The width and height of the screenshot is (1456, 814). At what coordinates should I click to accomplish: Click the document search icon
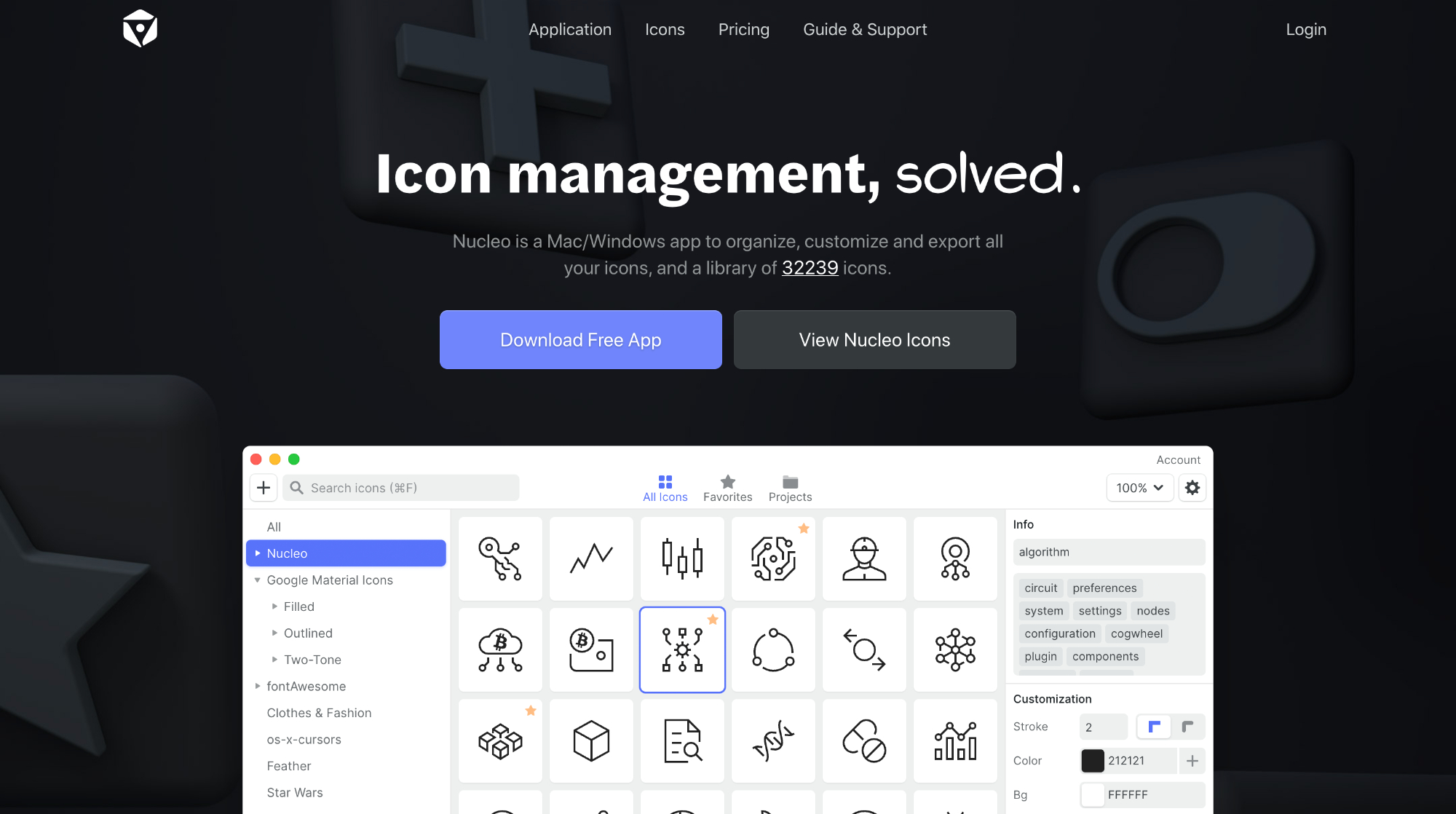coord(683,740)
